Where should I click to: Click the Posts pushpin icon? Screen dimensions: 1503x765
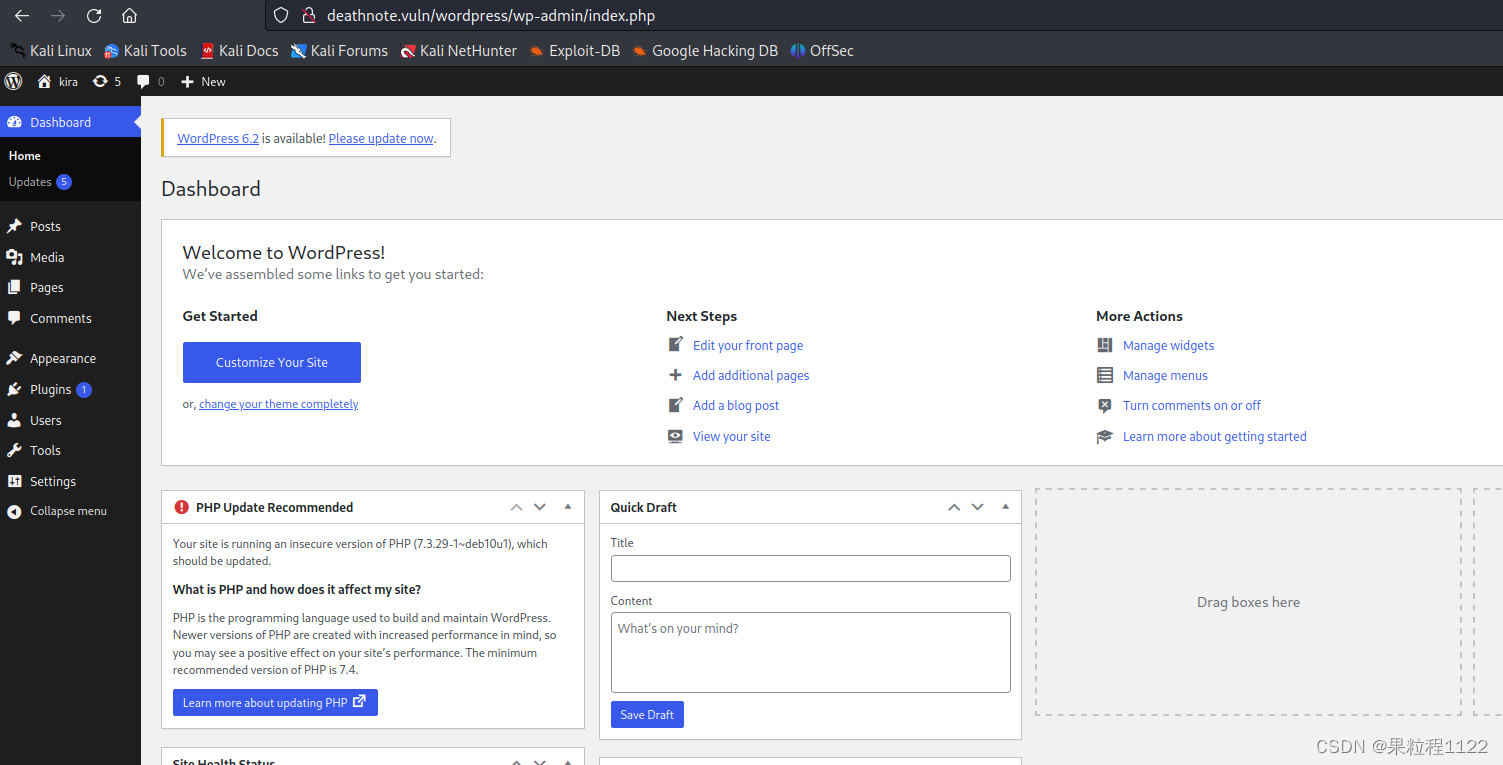tap(14, 226)
